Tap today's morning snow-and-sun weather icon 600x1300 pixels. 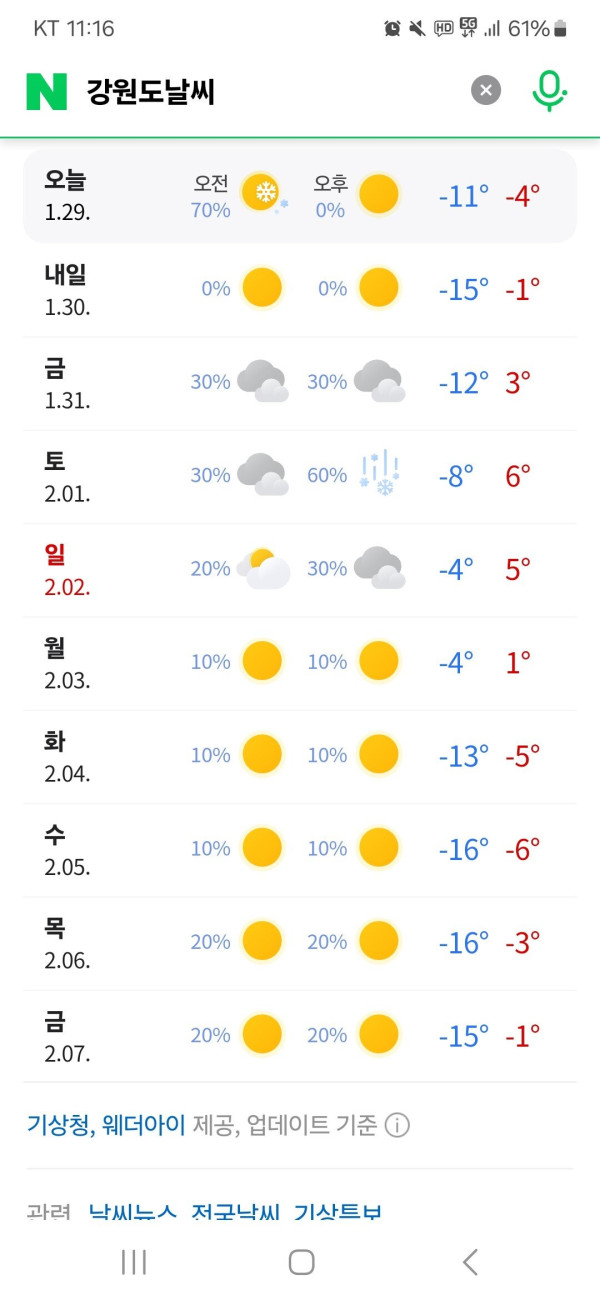pos(264,194)
